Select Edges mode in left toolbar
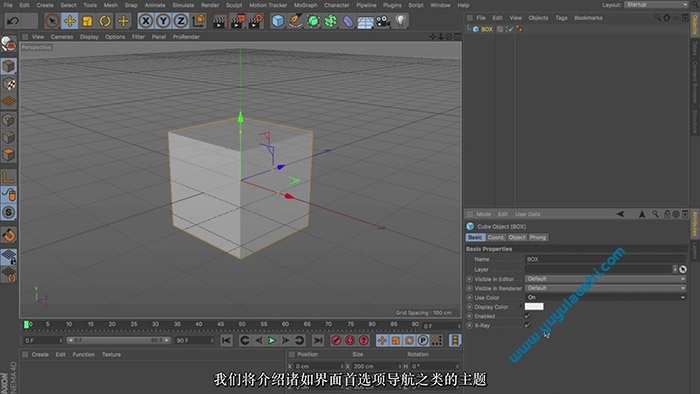 tap(8, 137)
